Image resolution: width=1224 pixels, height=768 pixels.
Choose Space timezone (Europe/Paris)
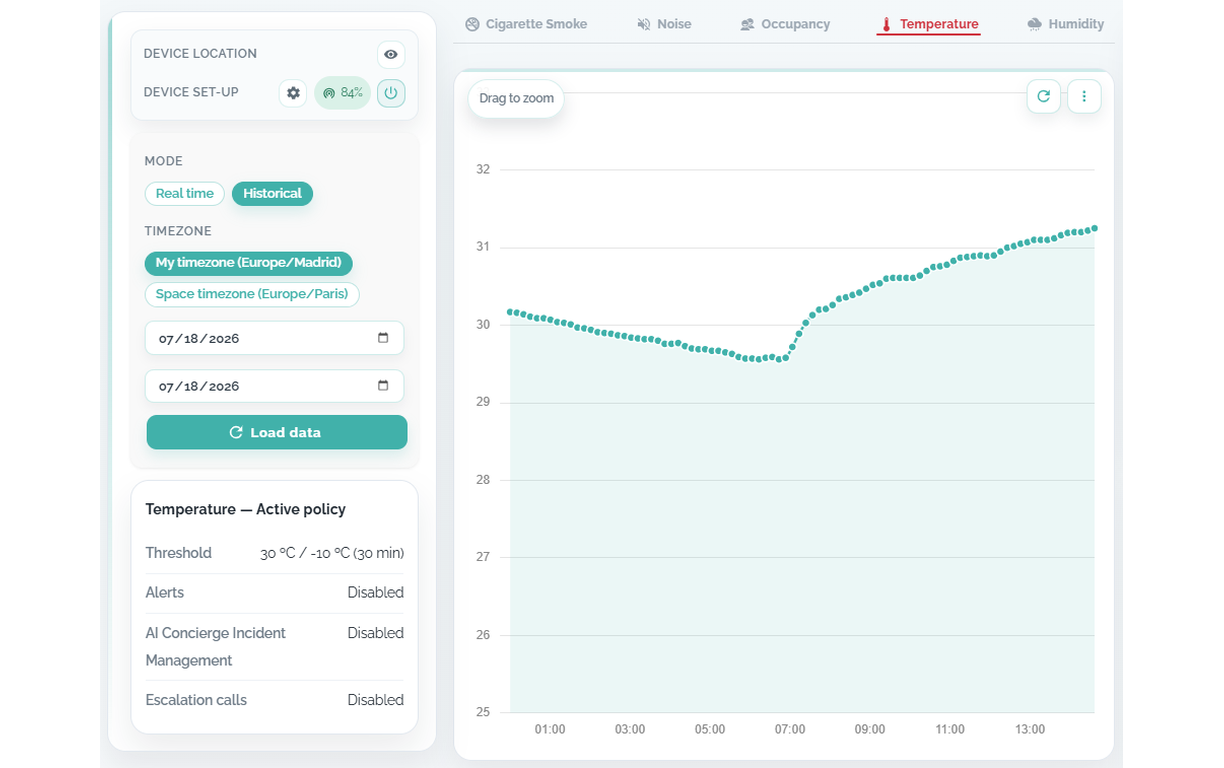pos(252,294)
